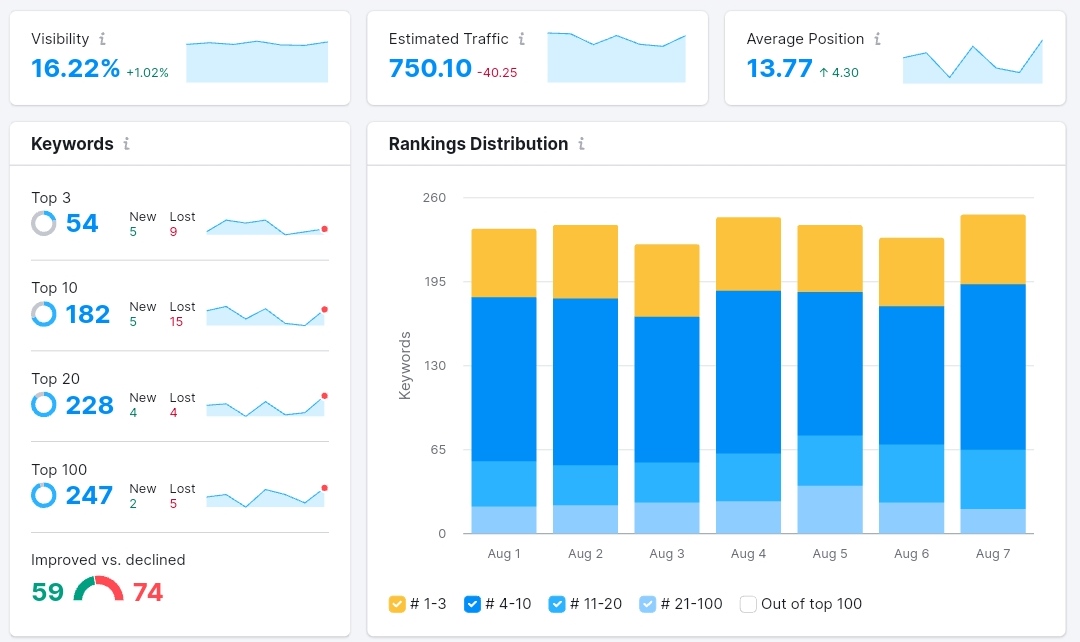Click the Top 3 keywords count 54
1080x642 pixels.
[x=82, y=223]
